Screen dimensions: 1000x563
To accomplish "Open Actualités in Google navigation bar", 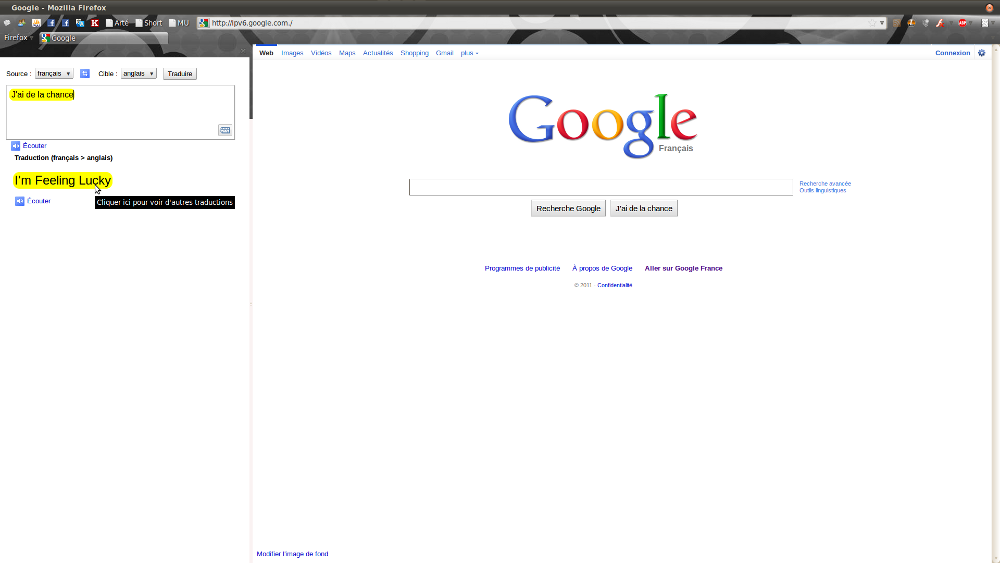I will [x=378, y=53].
